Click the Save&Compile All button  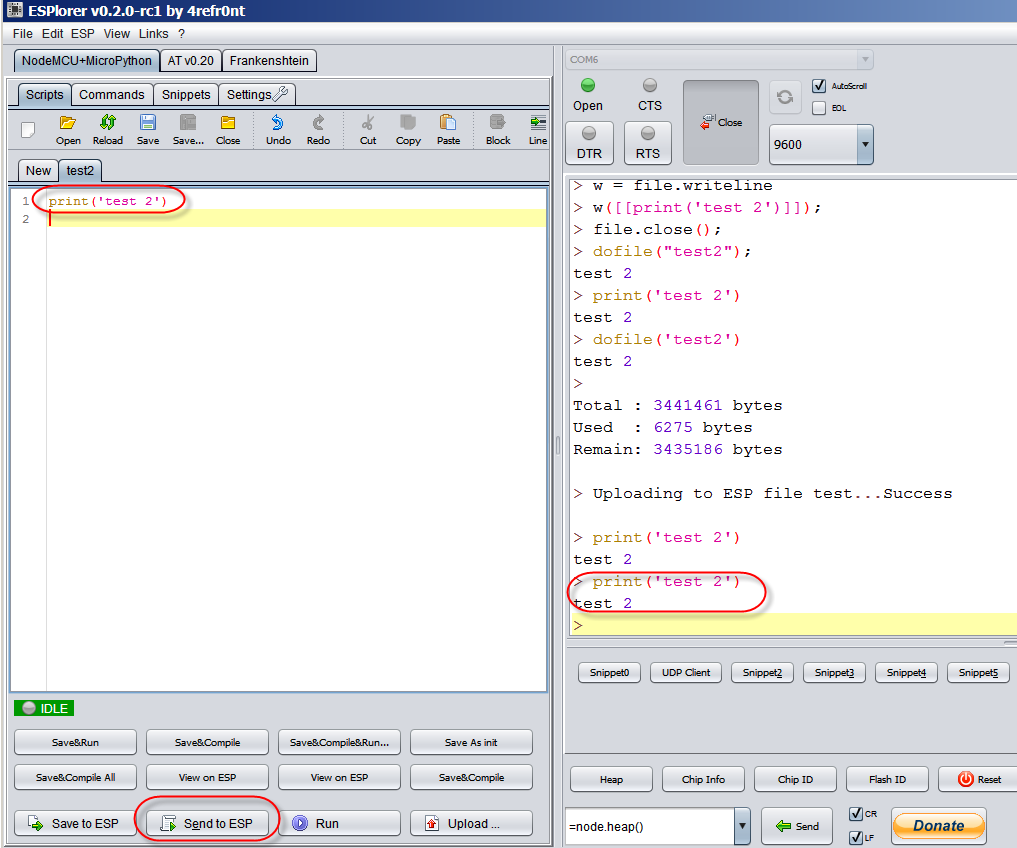point(75,777)
